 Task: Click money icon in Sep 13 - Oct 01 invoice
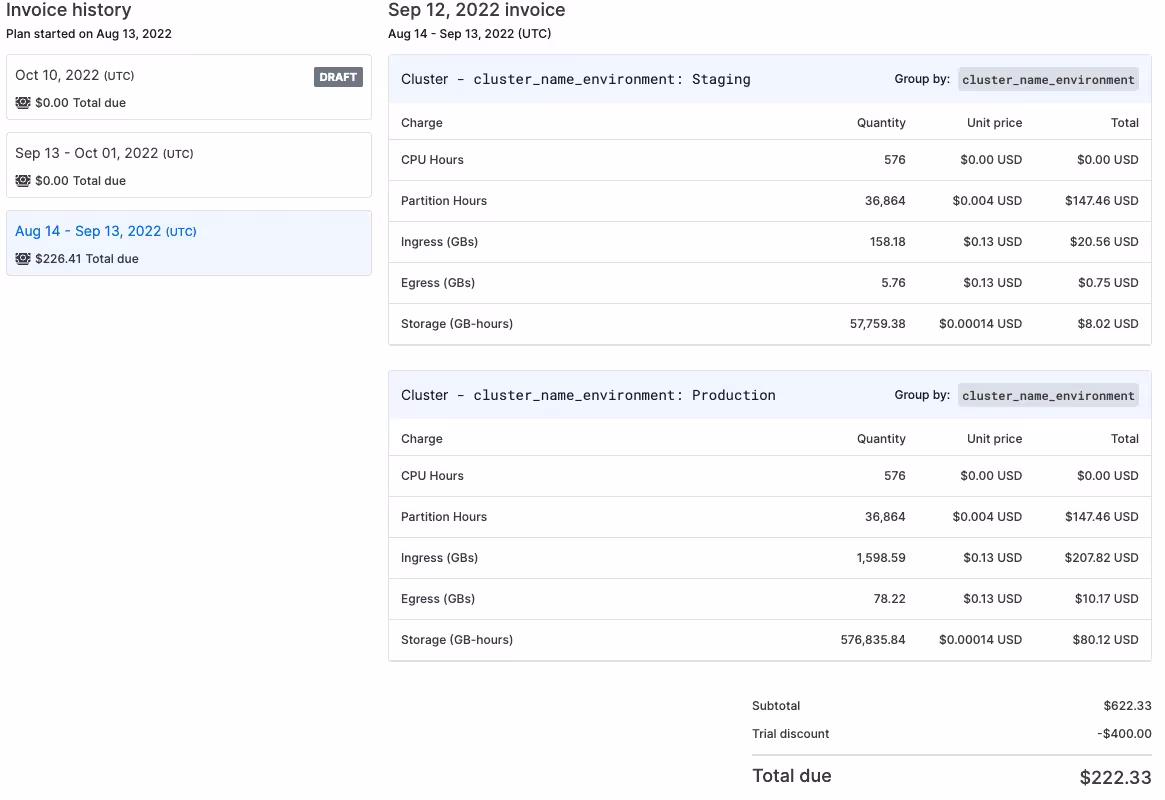(x=23, y=181)
